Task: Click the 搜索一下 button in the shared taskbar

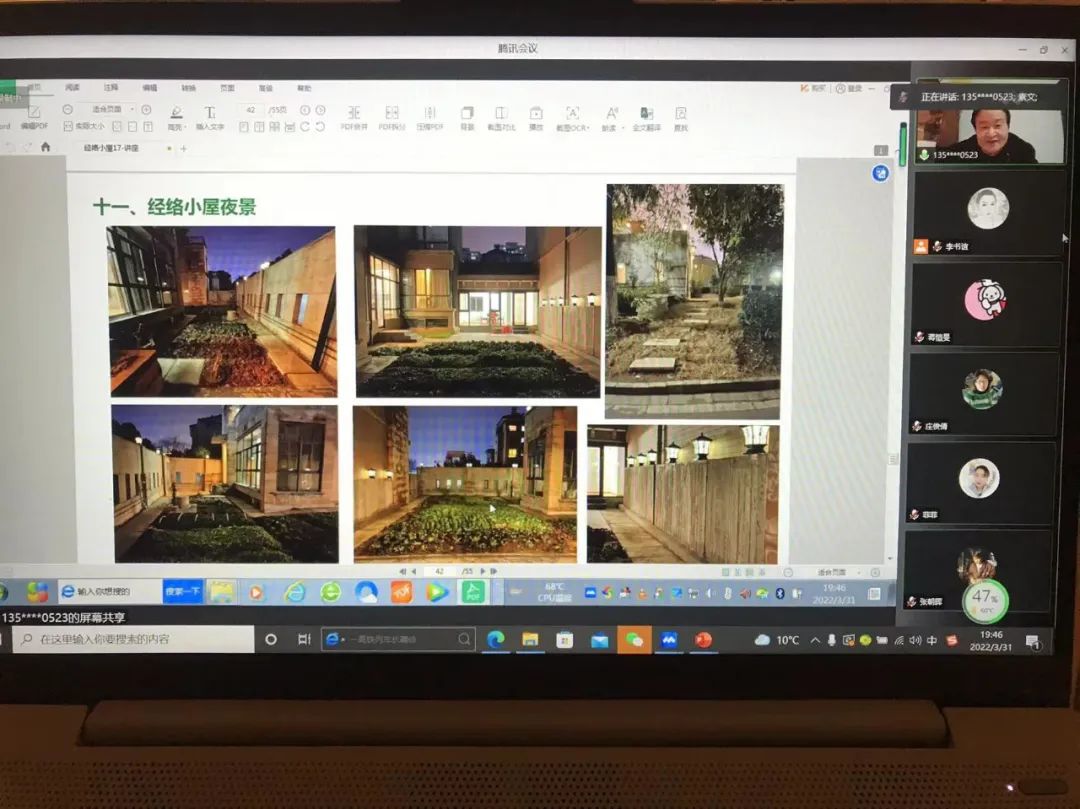Action: [183, 591]
